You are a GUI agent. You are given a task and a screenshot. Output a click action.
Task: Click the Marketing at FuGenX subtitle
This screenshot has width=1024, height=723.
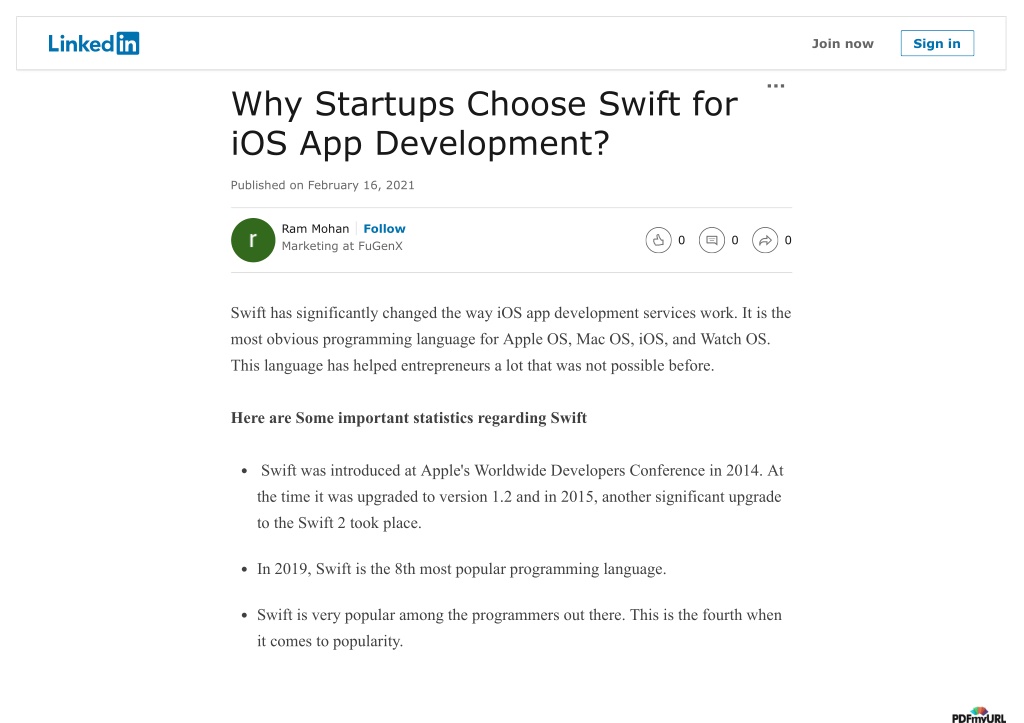pos(342,246)
